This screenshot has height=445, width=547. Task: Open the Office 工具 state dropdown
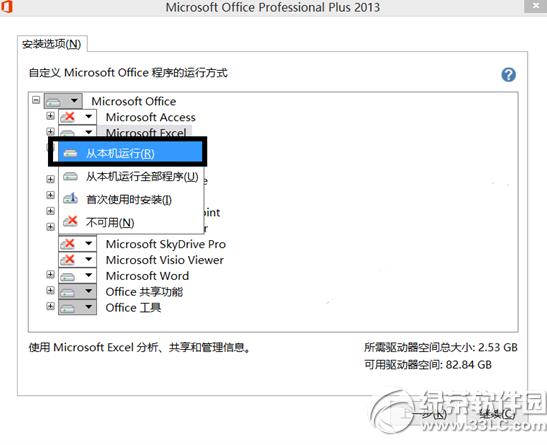(x=77, y=308)
